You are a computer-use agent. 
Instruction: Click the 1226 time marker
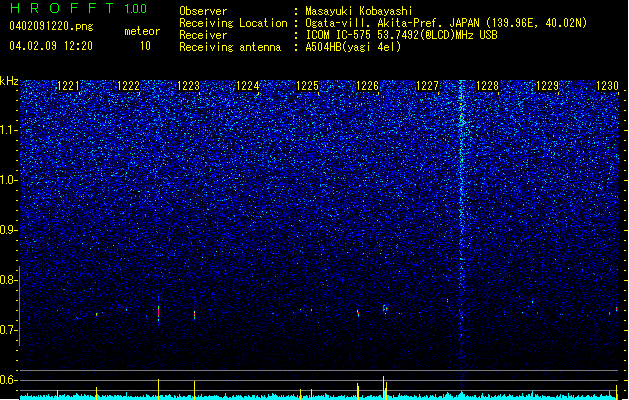[368, 86]
